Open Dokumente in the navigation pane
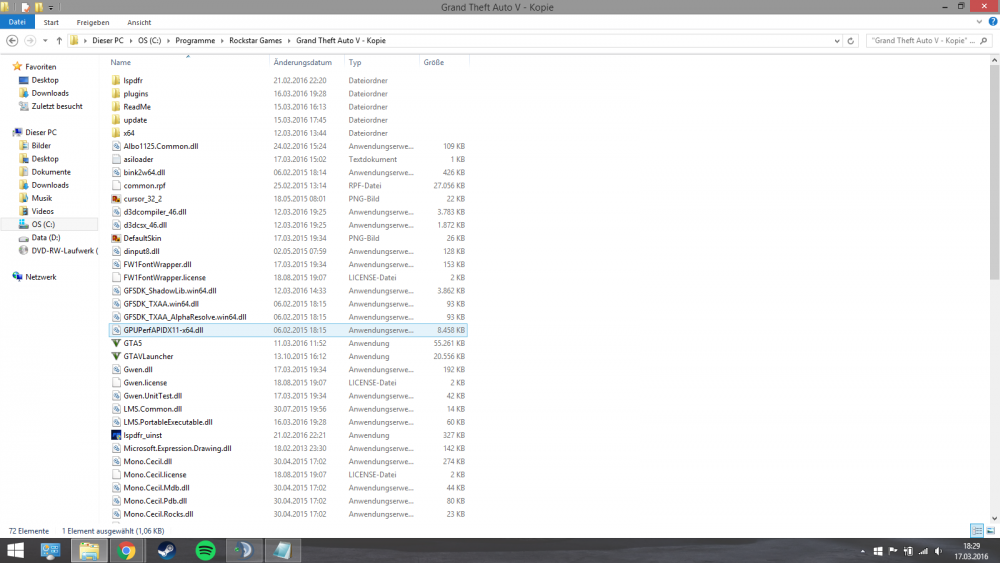The height and width of the screenshot is (563, 1000). click(x=51, y=172)
